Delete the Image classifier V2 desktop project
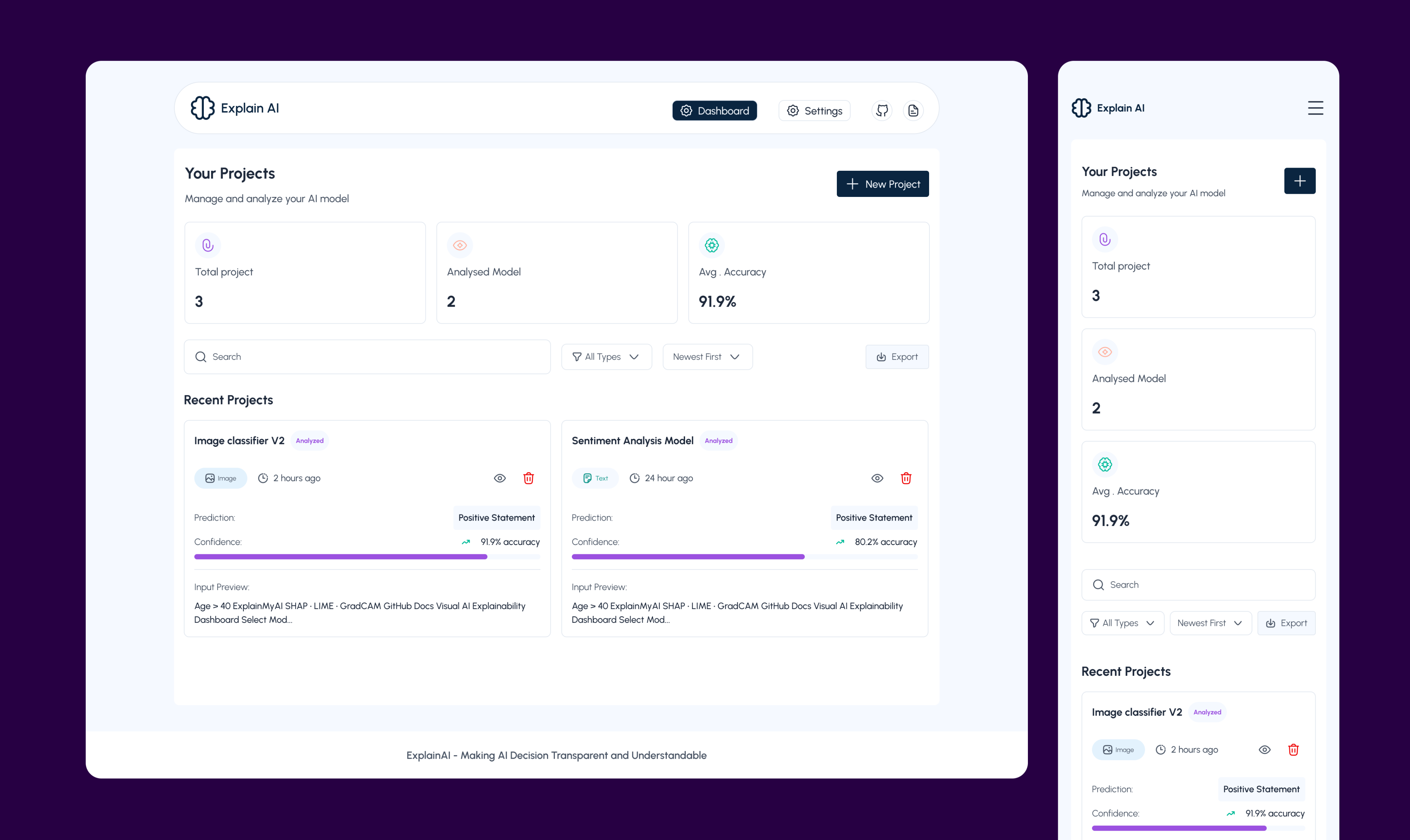This screenshot has height=840, width=1410. (528, 478)
